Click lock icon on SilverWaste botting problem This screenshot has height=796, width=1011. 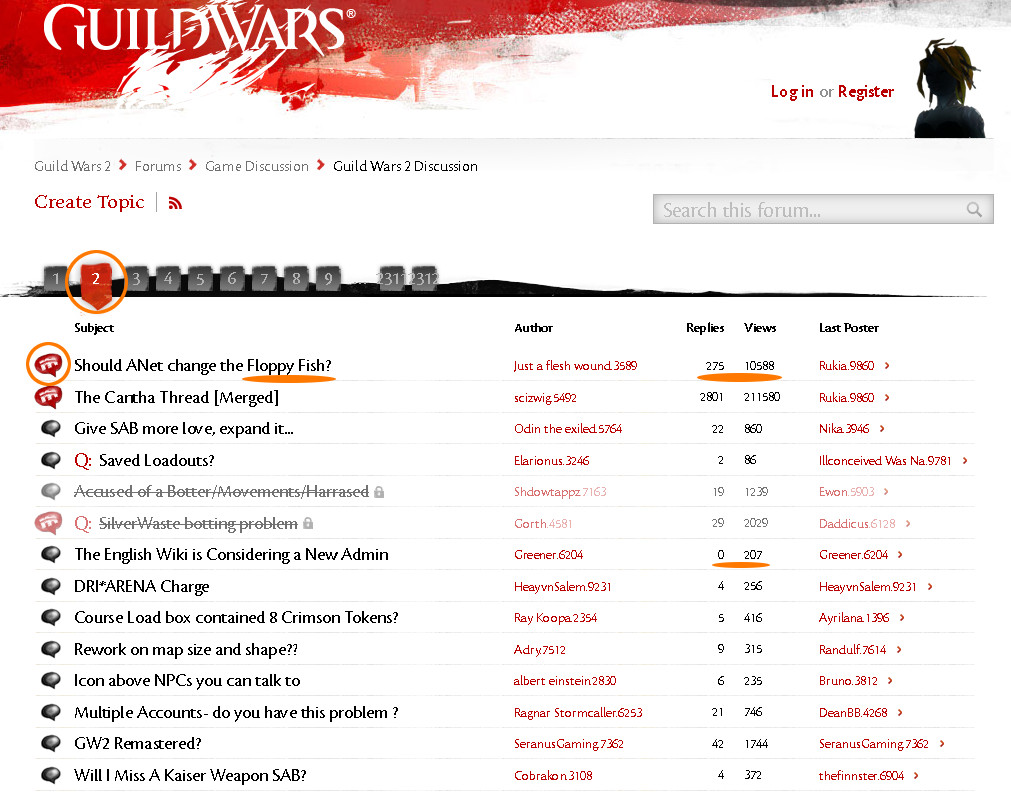click(308, 523)
